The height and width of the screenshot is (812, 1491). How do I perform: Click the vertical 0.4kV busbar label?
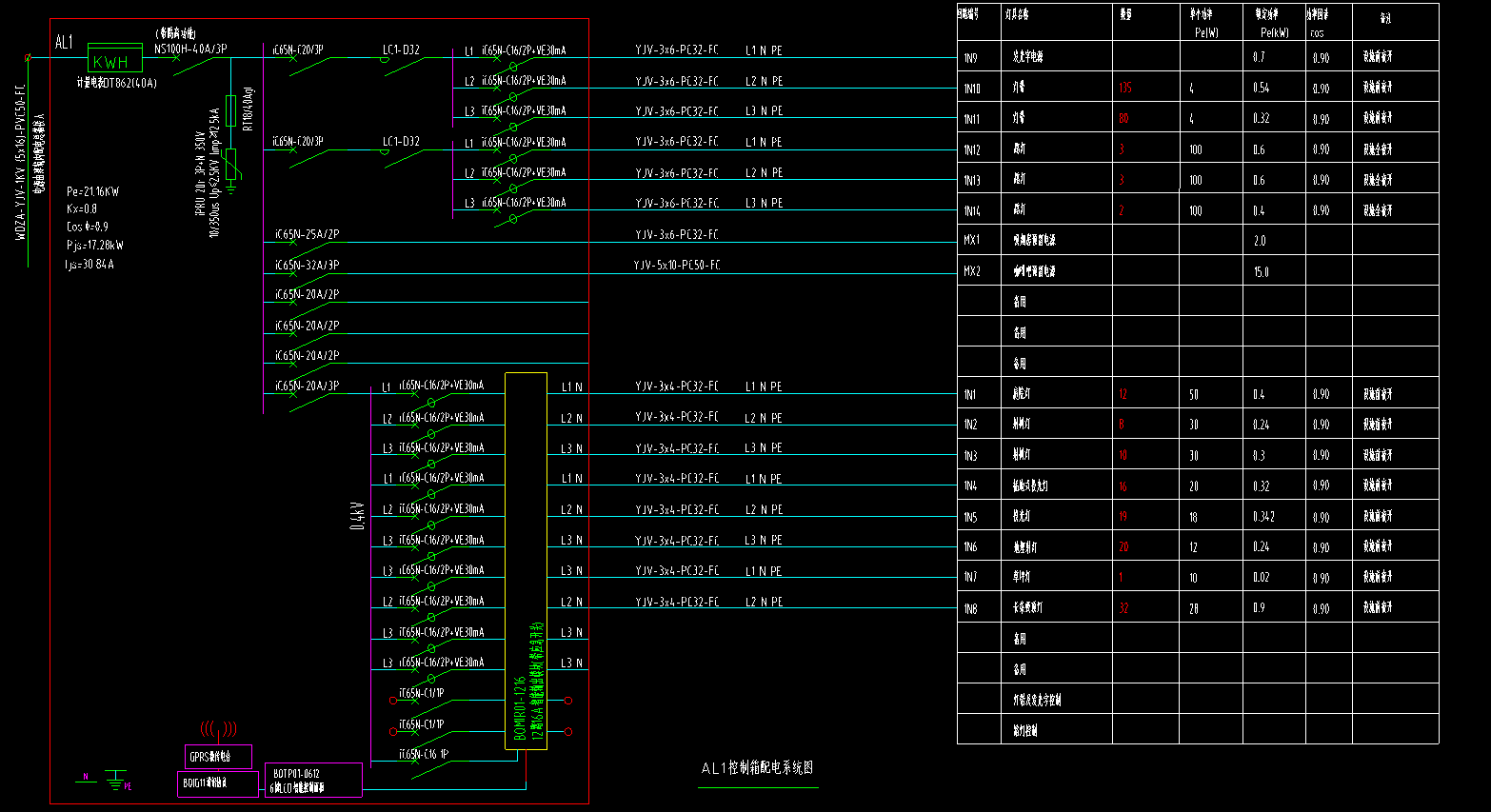click(x=357, y=515)
